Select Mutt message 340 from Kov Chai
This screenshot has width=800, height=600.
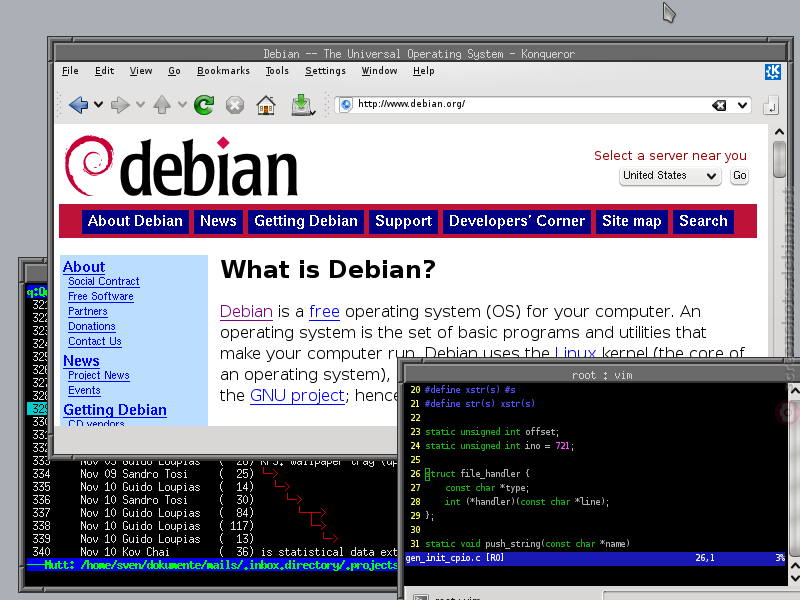213,552
